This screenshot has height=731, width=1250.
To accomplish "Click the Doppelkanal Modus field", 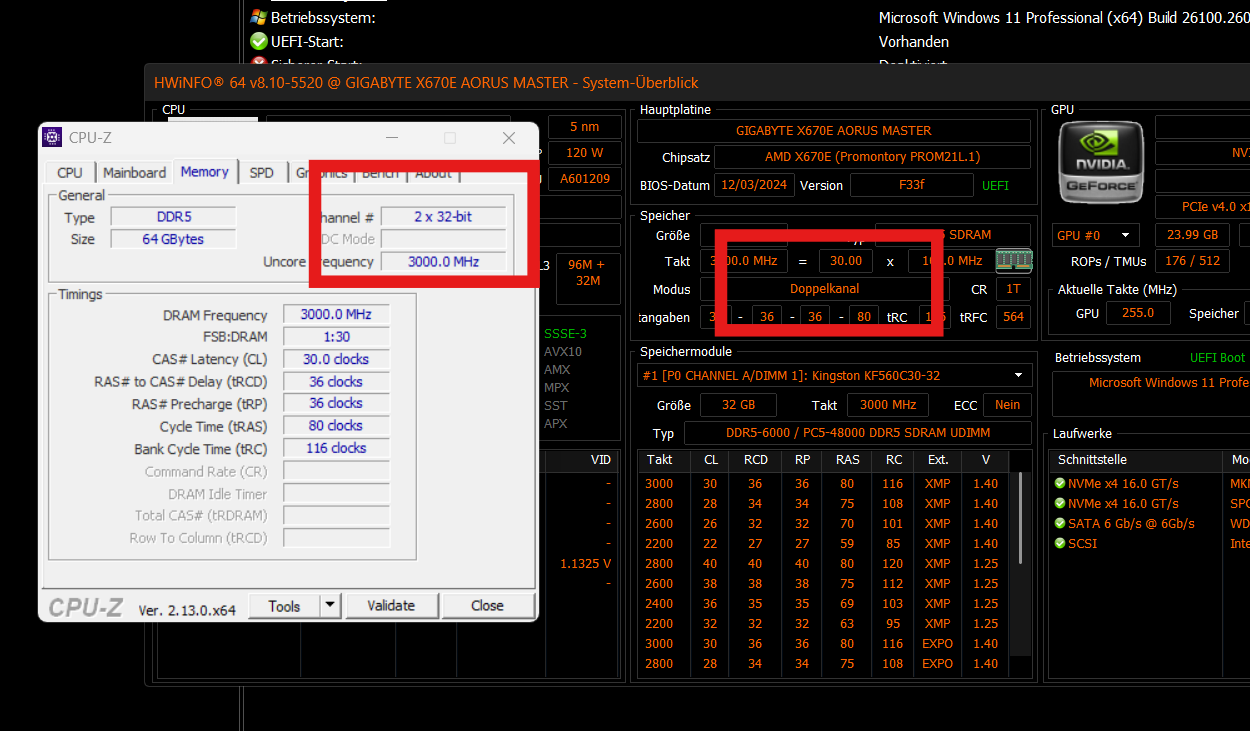I will (x=824, y=289).
